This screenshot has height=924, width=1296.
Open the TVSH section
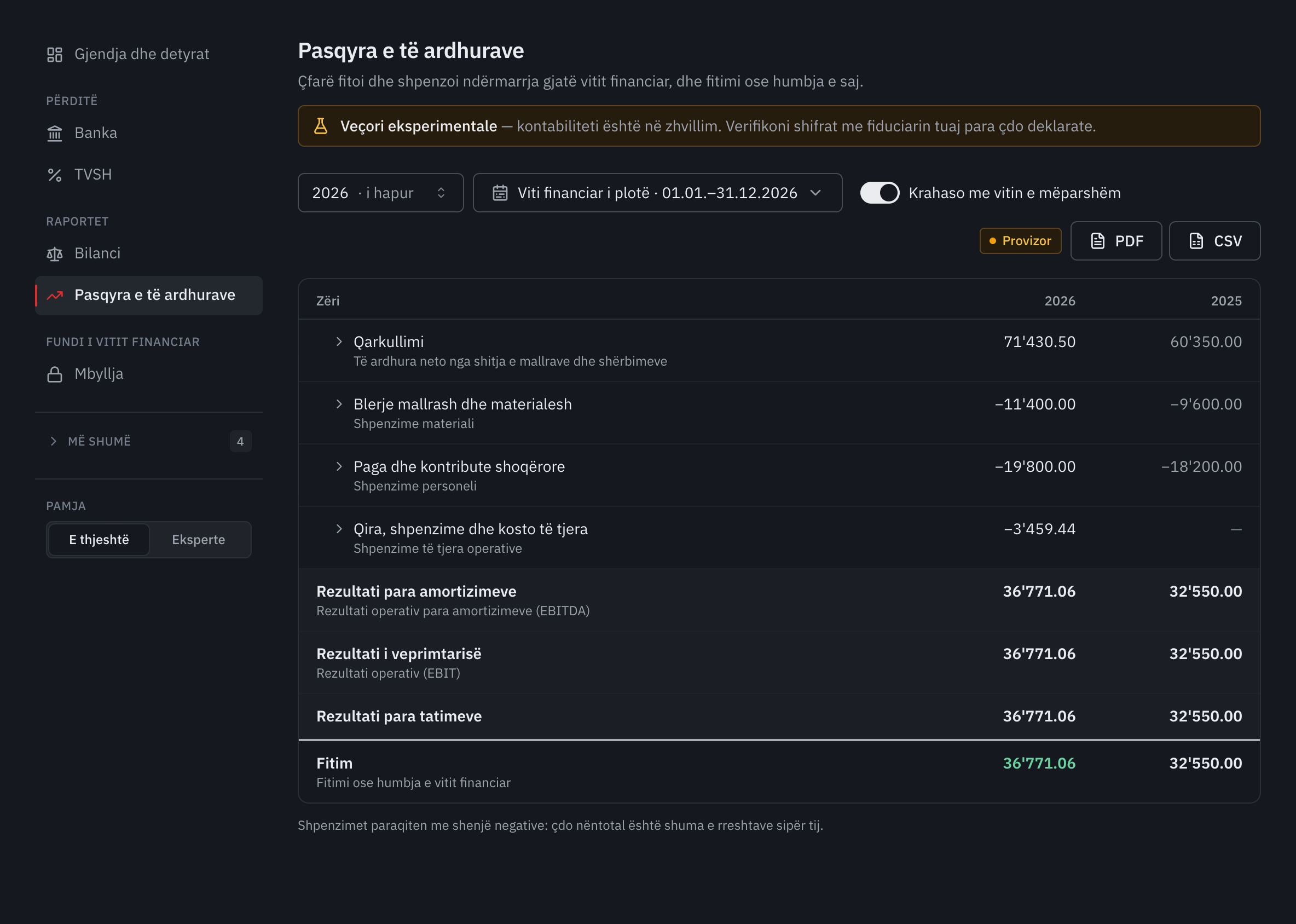click(x=148, y=175)
